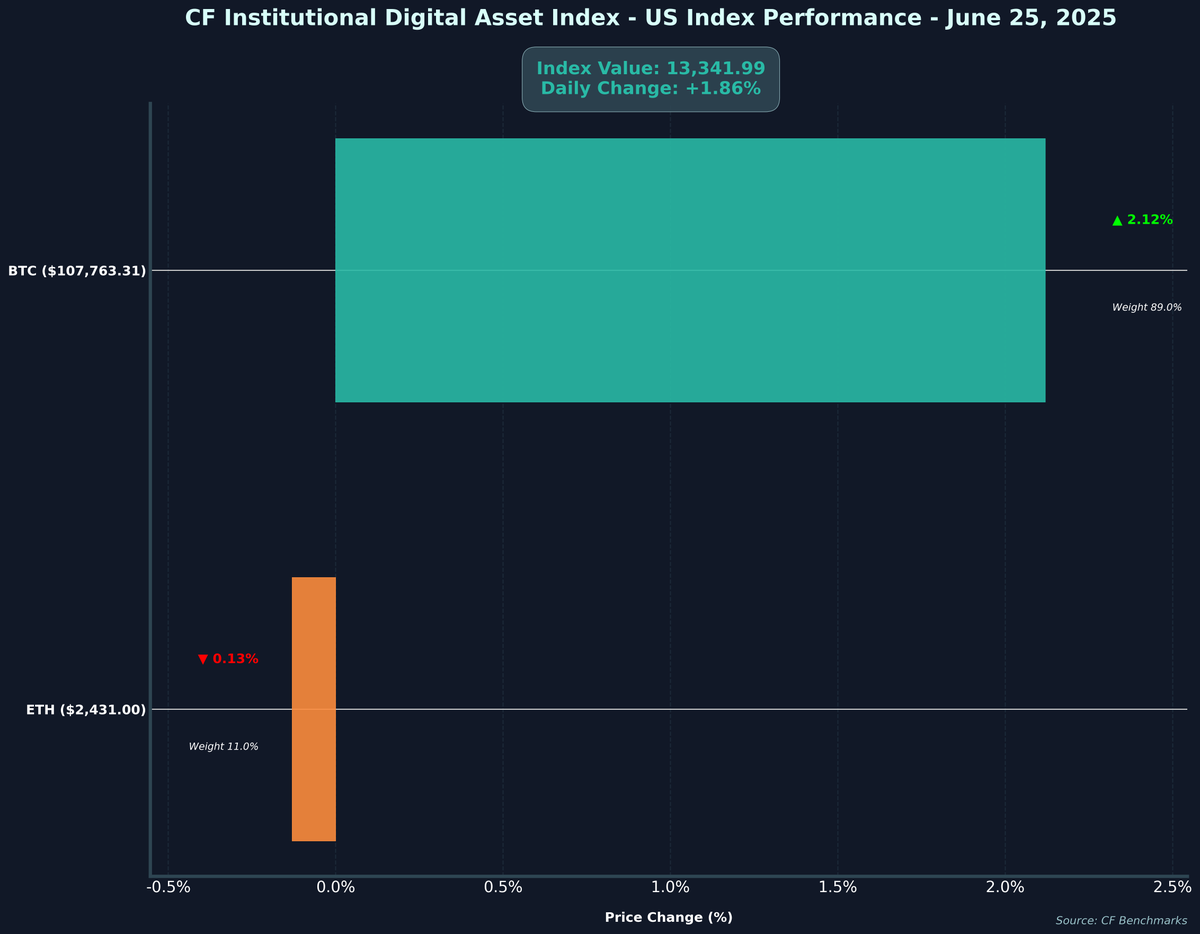Click the Daily Change +1.86% text
1200x934 pixels.
[x=650, y=88]
